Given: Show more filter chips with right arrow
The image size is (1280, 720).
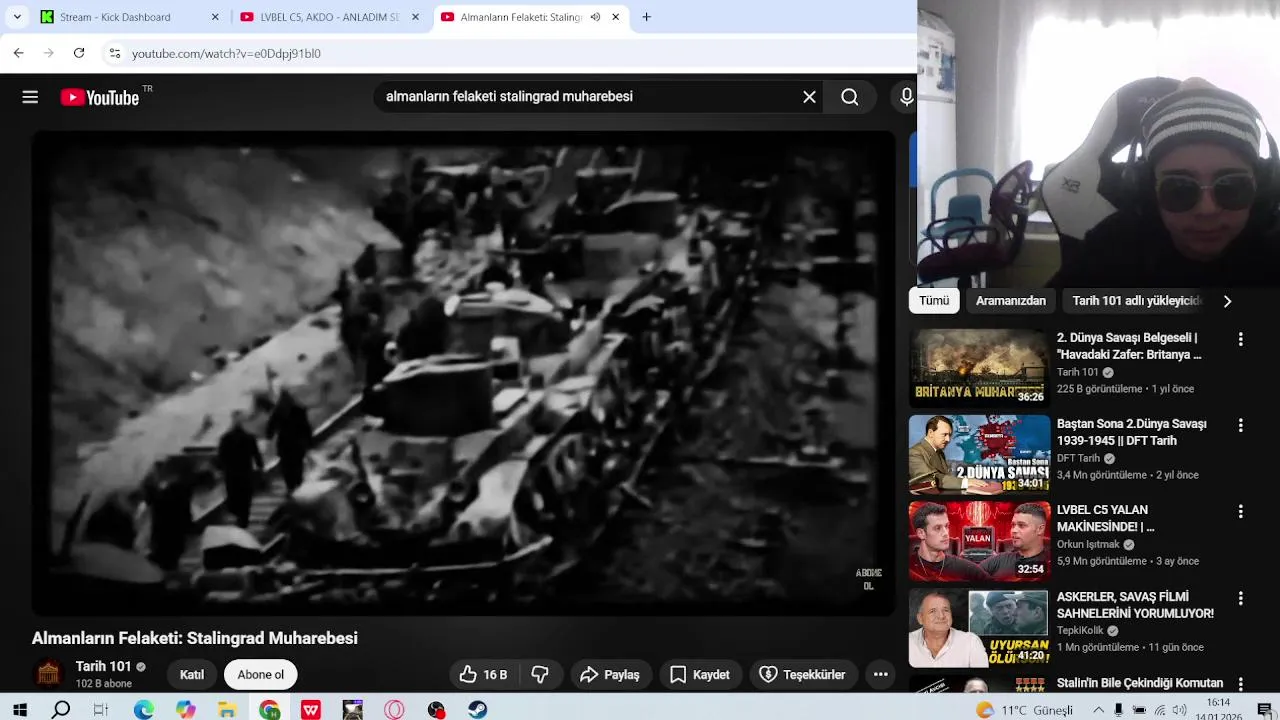Looking at the screenshot, I should click(x=1227, y=301).
